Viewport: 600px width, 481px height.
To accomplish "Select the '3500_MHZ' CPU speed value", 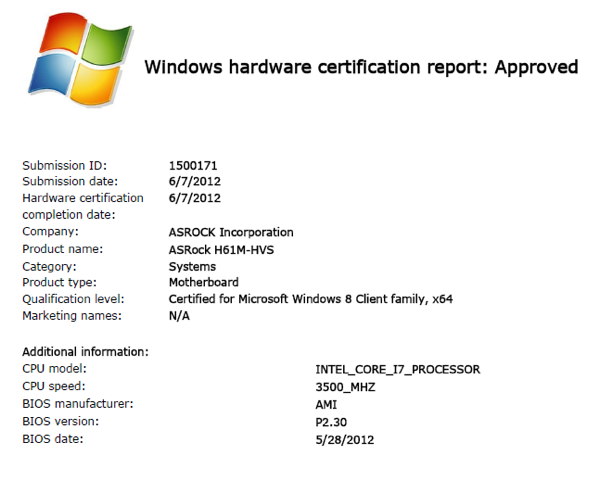I will [x=345, y=387].
